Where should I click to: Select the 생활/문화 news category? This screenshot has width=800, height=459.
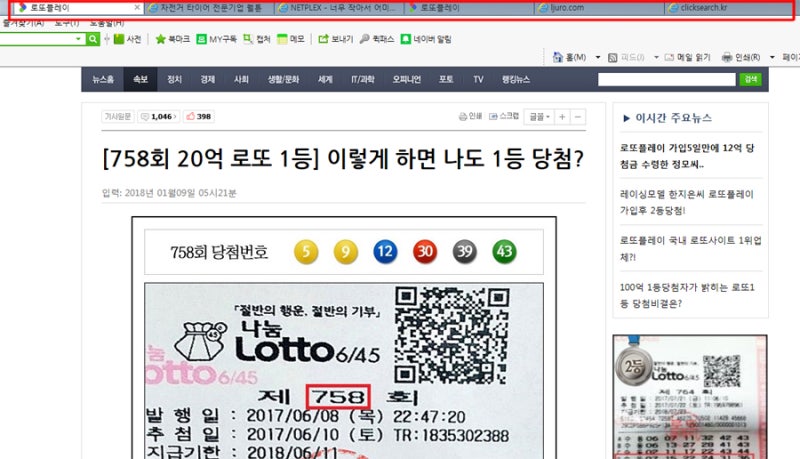click(283, 80)
